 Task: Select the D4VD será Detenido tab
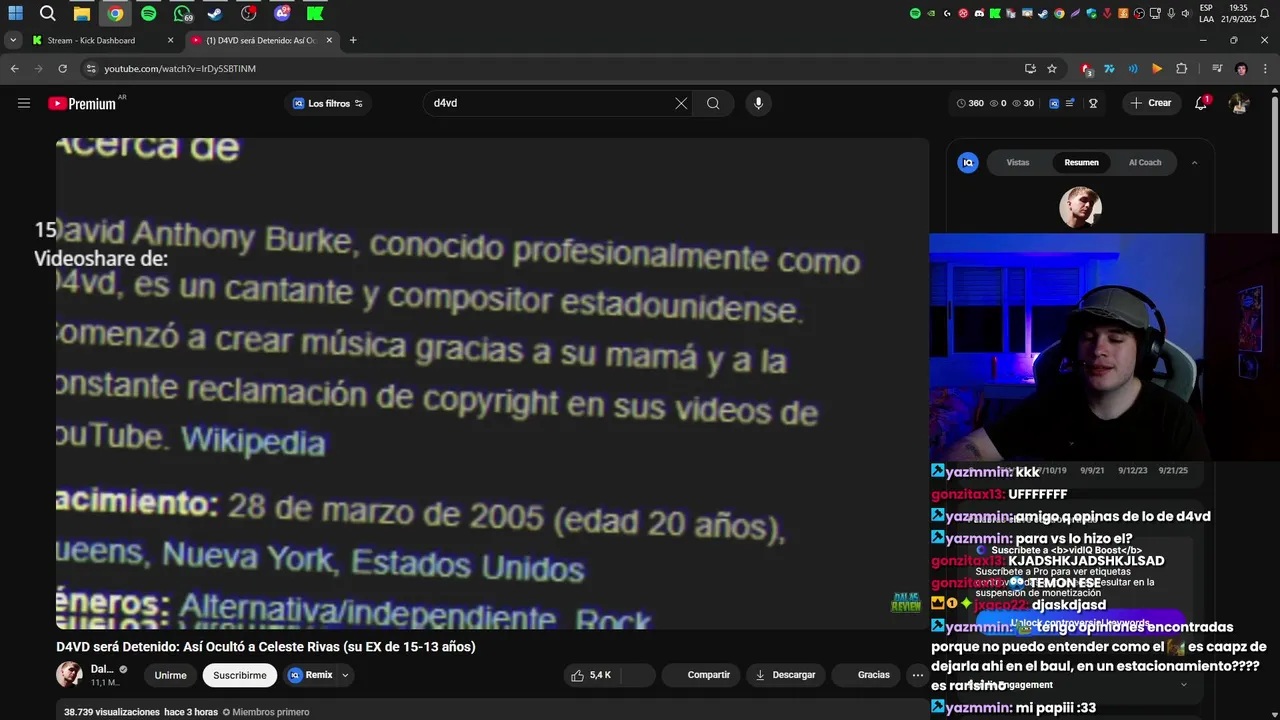click(x=261, y=40)
